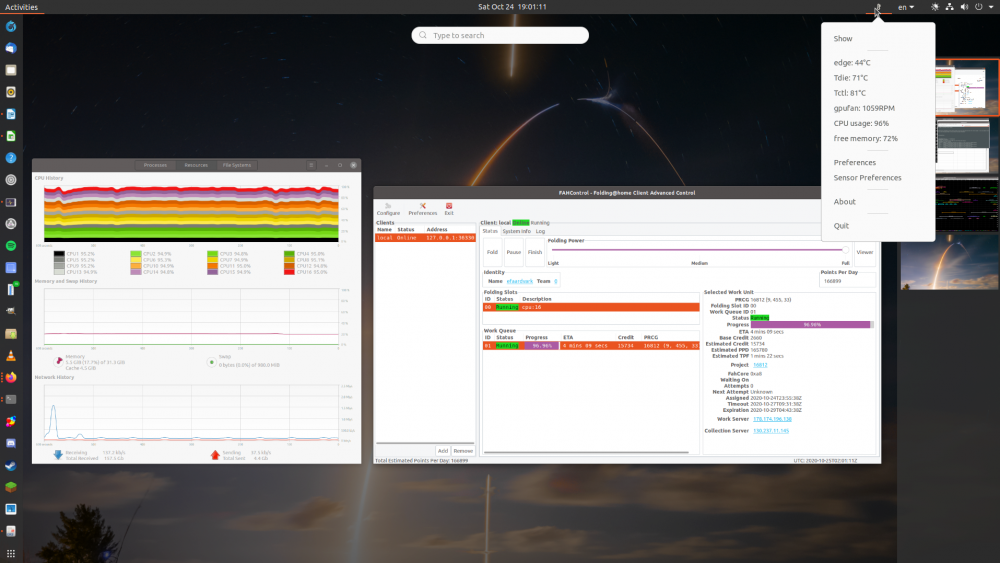Image resolution: width=1000 pixels, height=563 pixels.
Task: Click Show in the sensors menu
Action: coord(842,39)
